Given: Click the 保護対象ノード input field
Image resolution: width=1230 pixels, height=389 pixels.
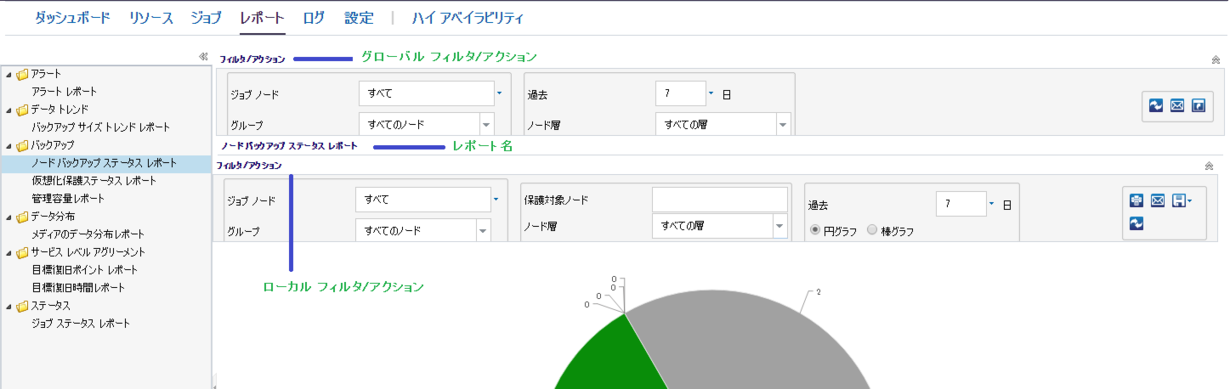Looking at the screenshot, I should (x=719, y=199).
